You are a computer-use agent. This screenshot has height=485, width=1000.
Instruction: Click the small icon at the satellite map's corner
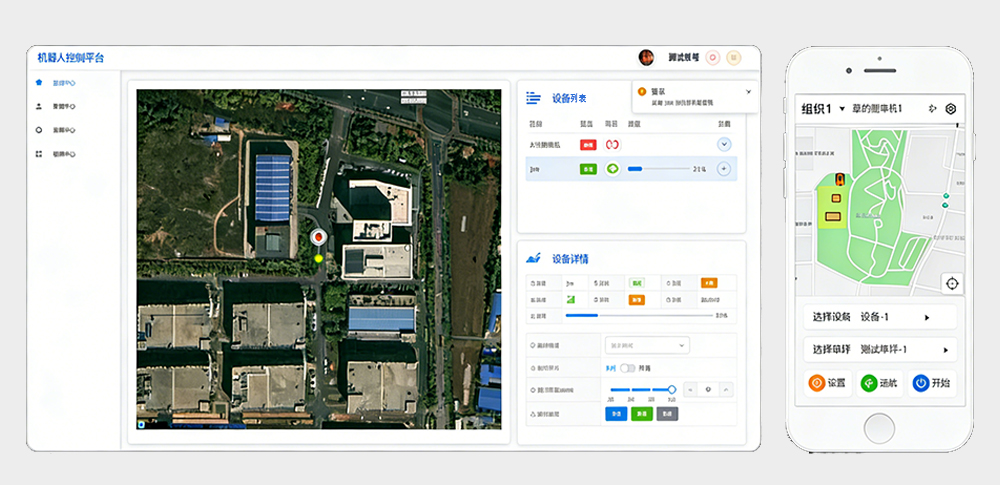pos(141,424)
